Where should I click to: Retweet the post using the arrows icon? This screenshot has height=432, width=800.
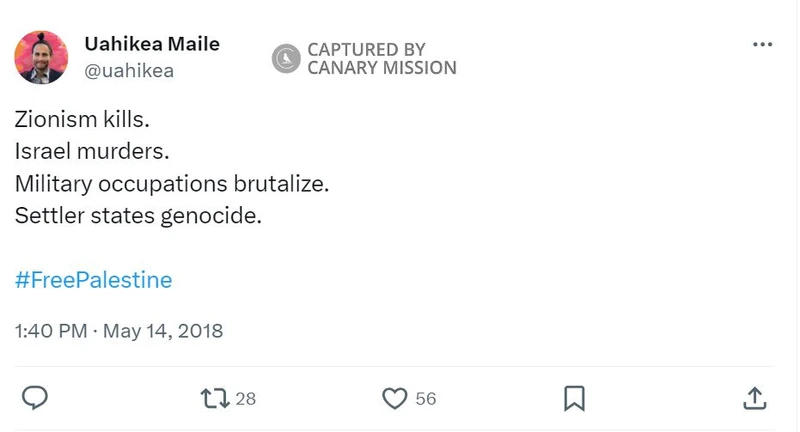point(214,398)
